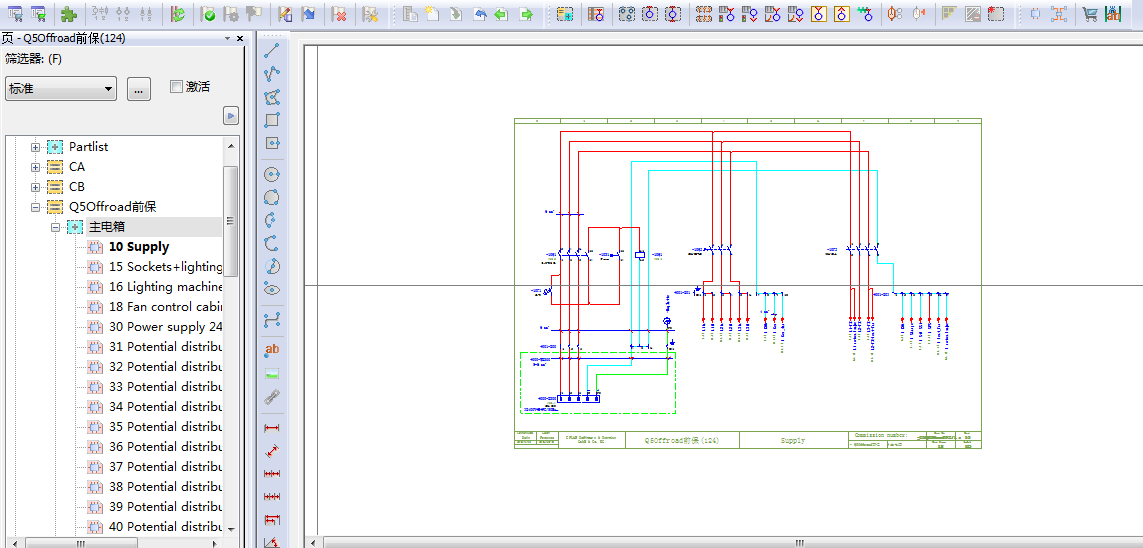Go to previous page with green left arrow

coord(501,13)
